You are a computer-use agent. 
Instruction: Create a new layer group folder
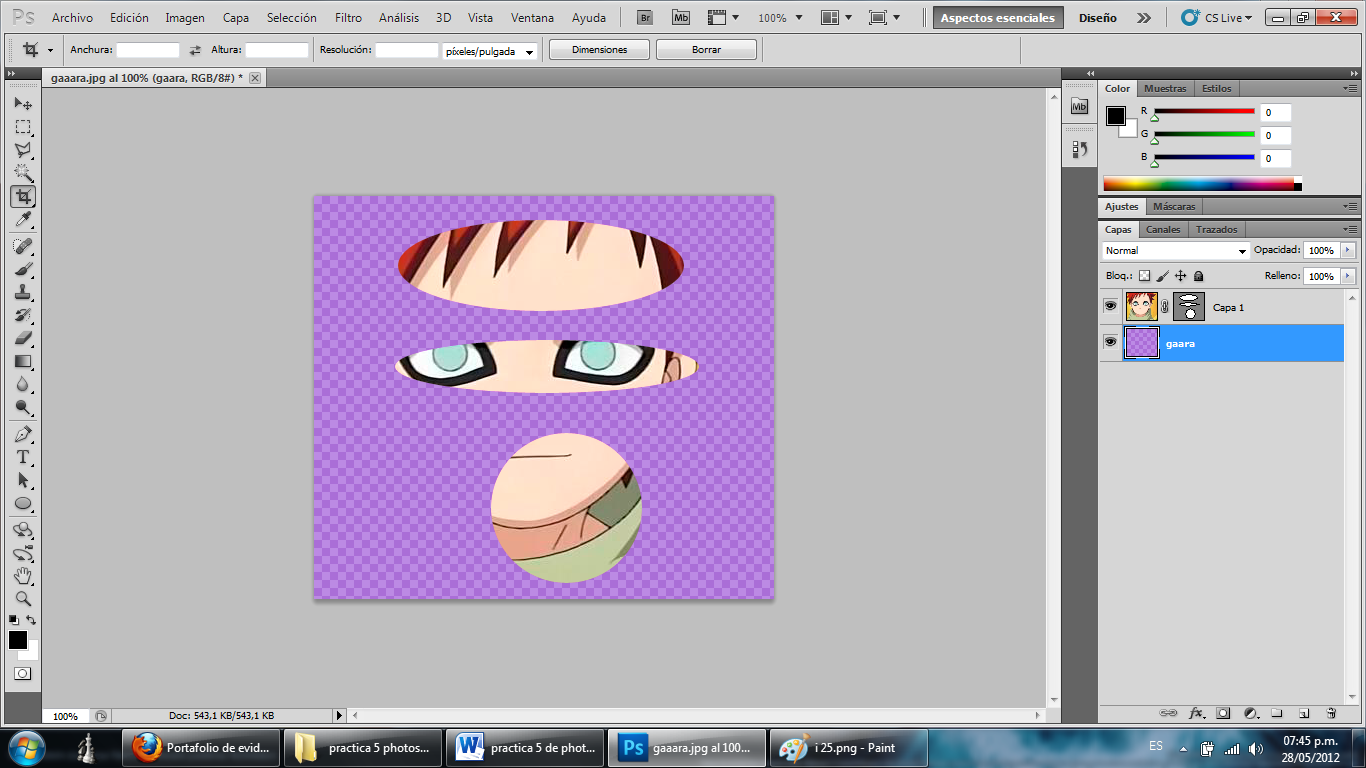point(1277,713)
